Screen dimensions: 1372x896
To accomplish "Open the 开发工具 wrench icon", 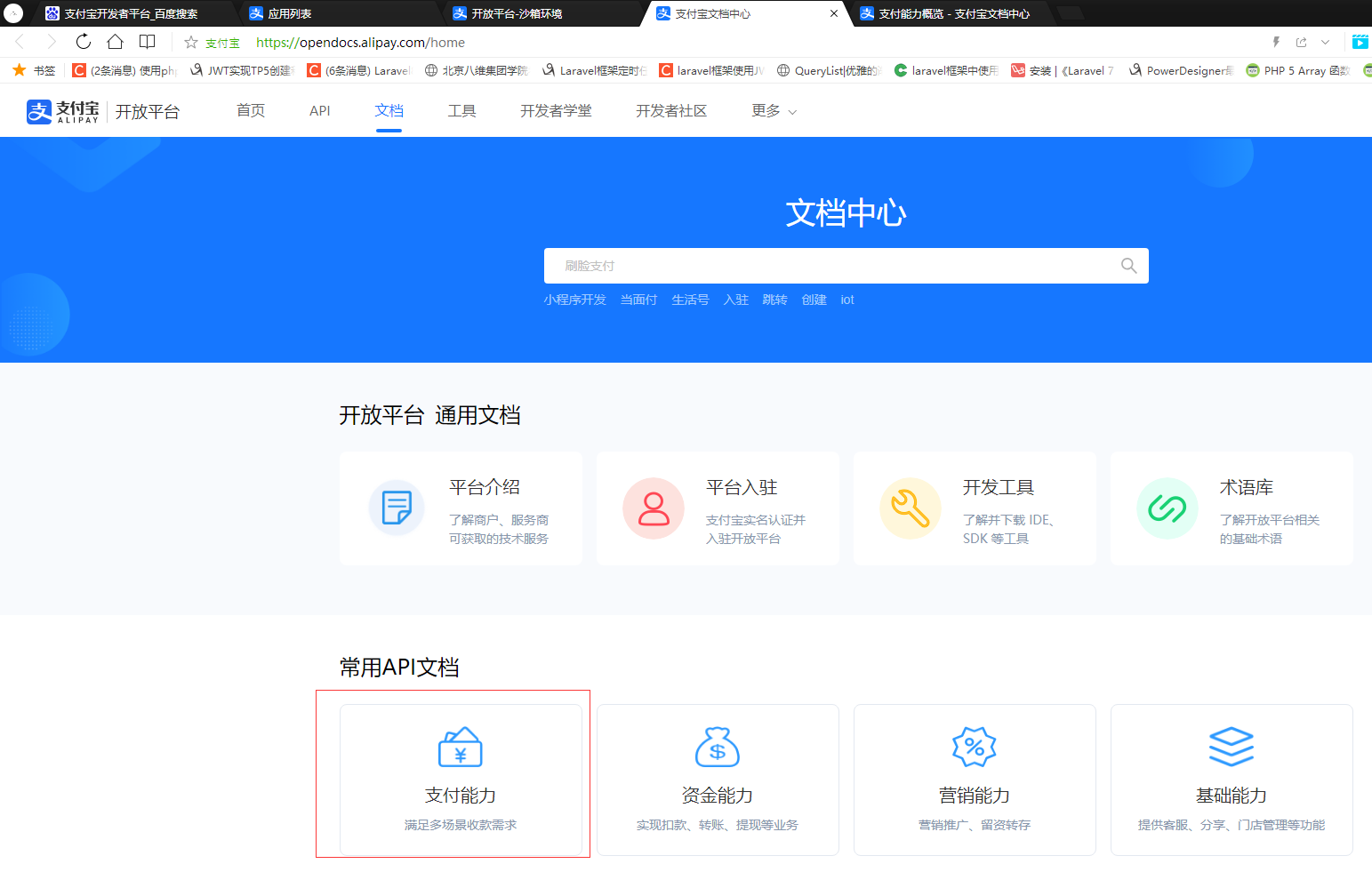I will pyautogui.click(x=911, y=508).
